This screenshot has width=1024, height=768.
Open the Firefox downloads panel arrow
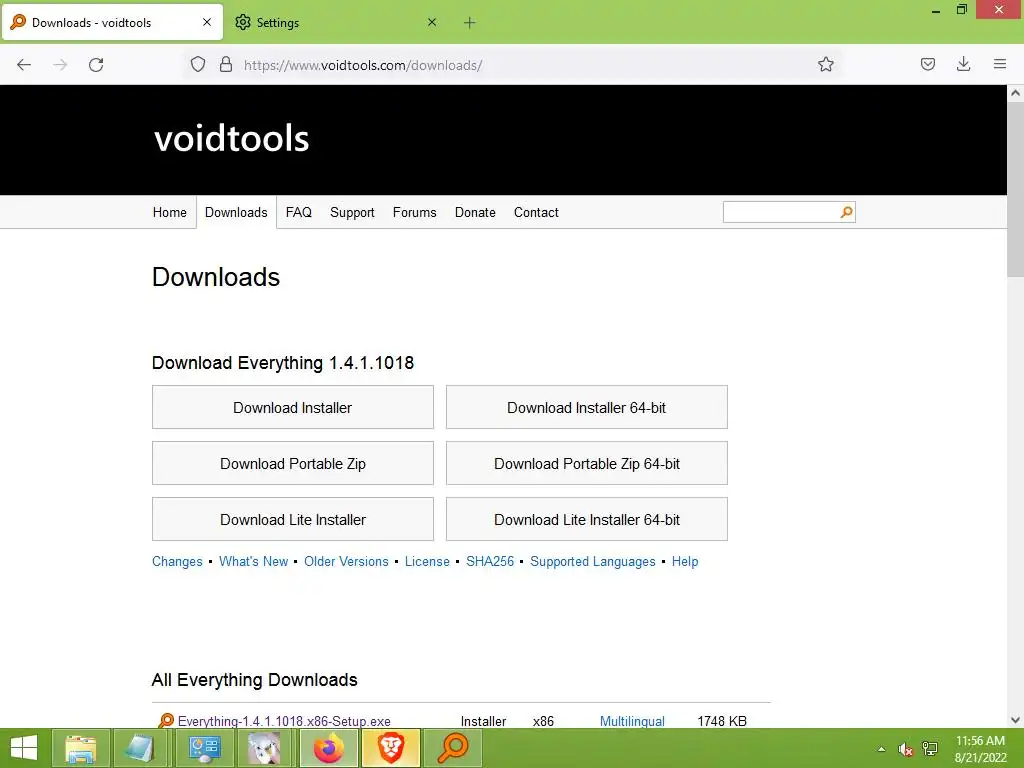coord(963,64)
